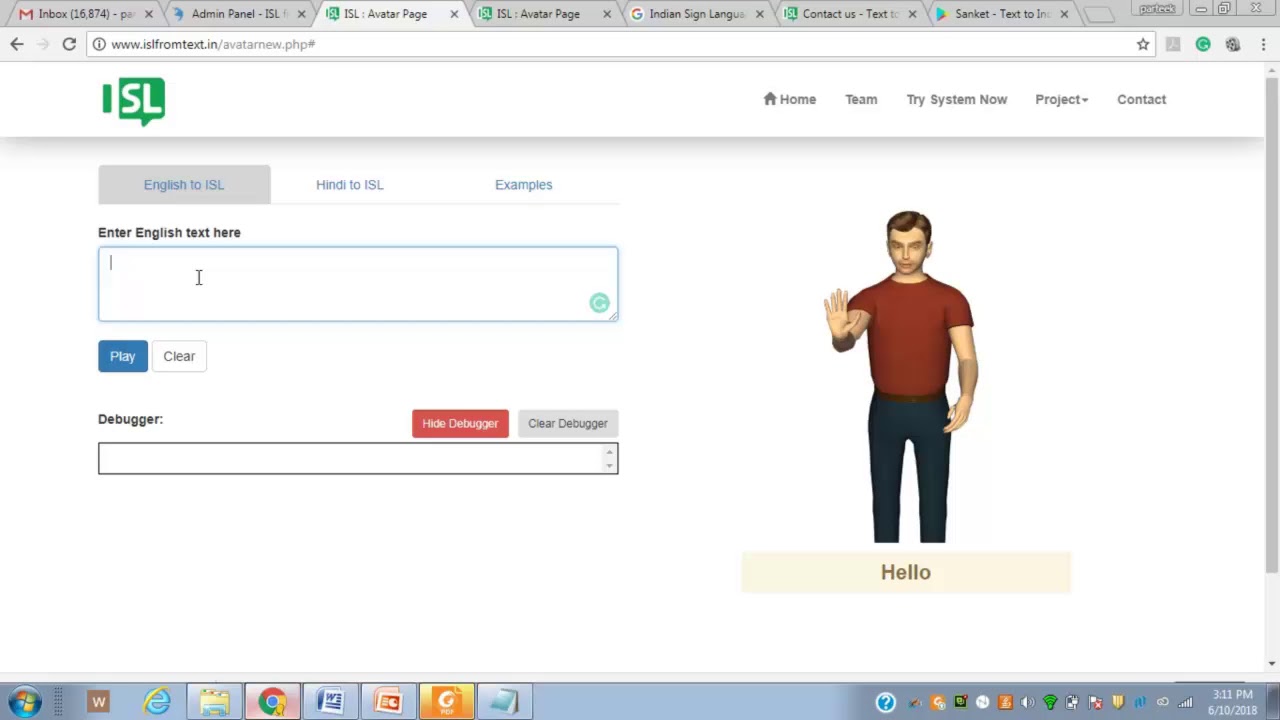Bookmark this page with the star icon
1280x720 pixels.
tap(1143, 44)
